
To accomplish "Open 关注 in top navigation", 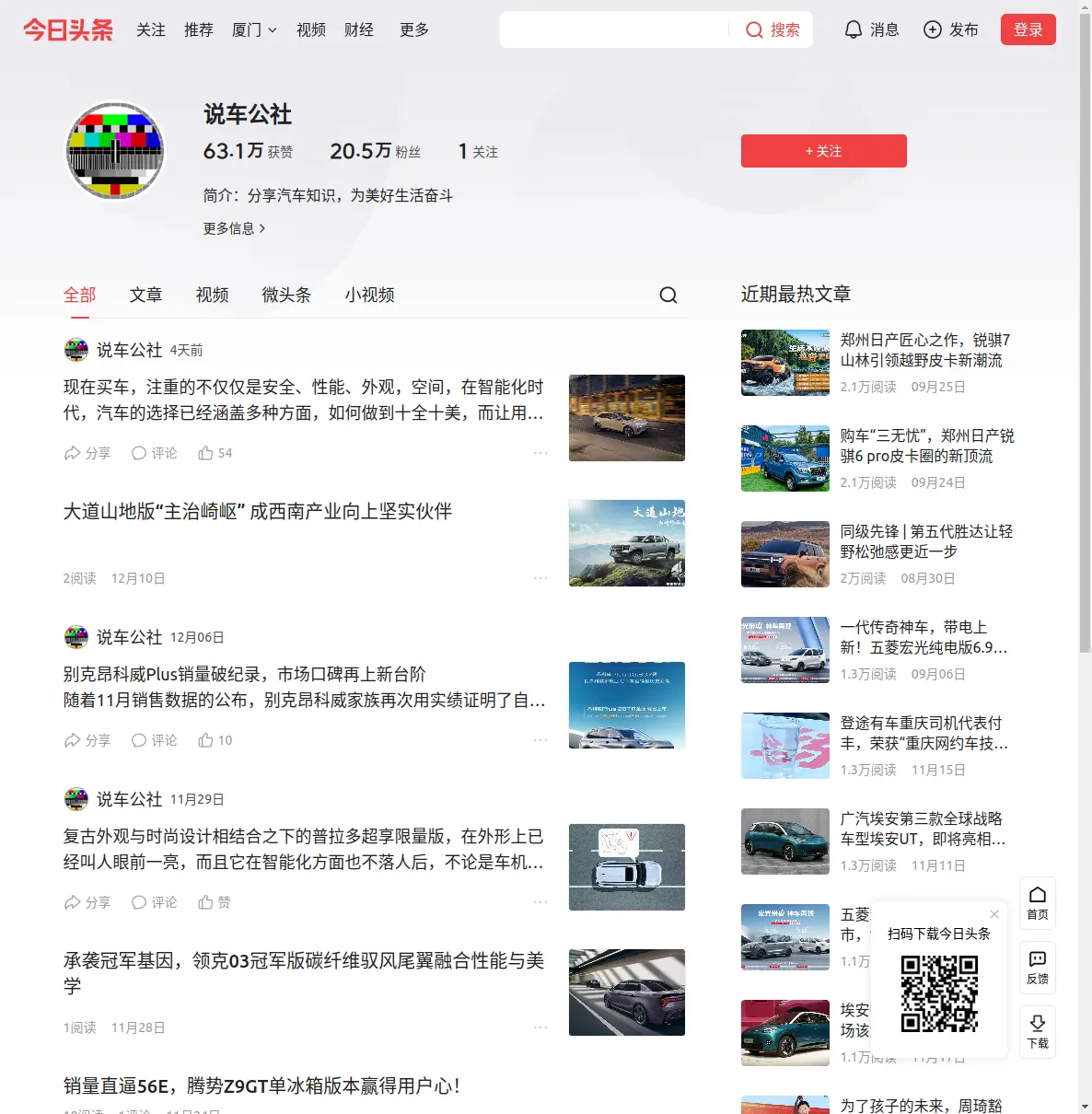I will pos(151,30).
